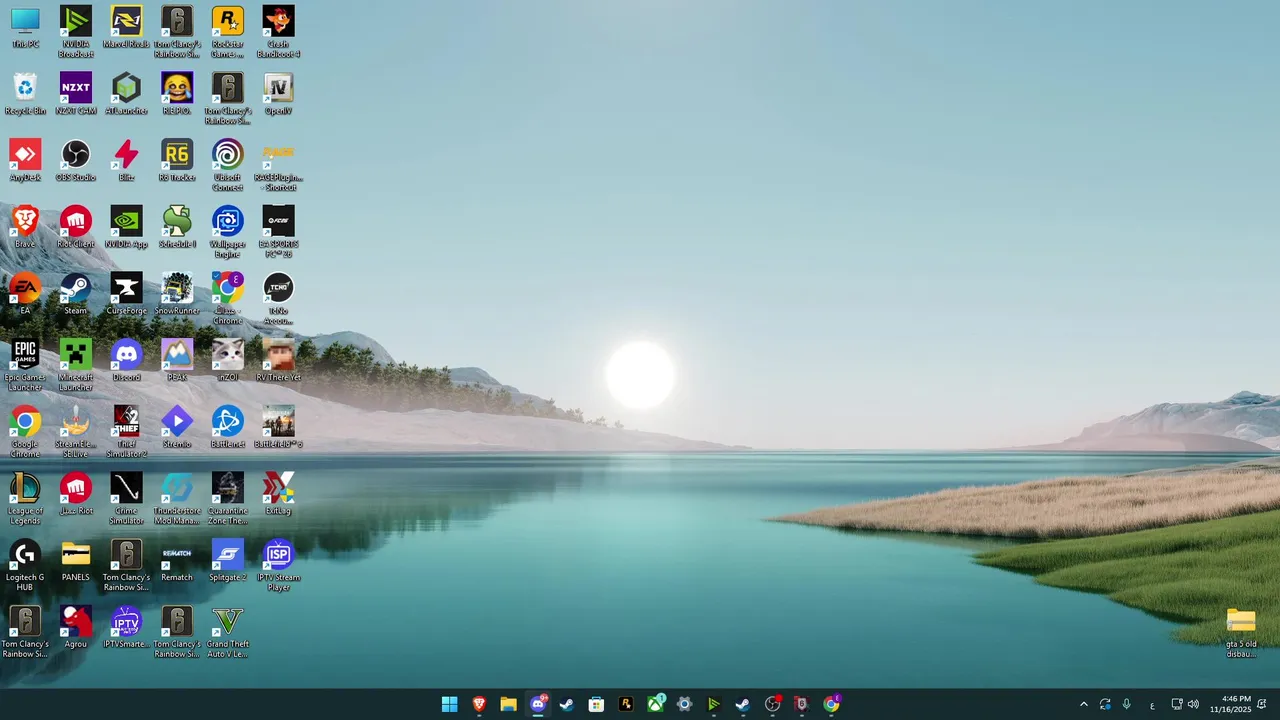Open the Thief Simulator 2 shortcut
The width and height of the screenshot is (1280, 720).
[126, 432]
